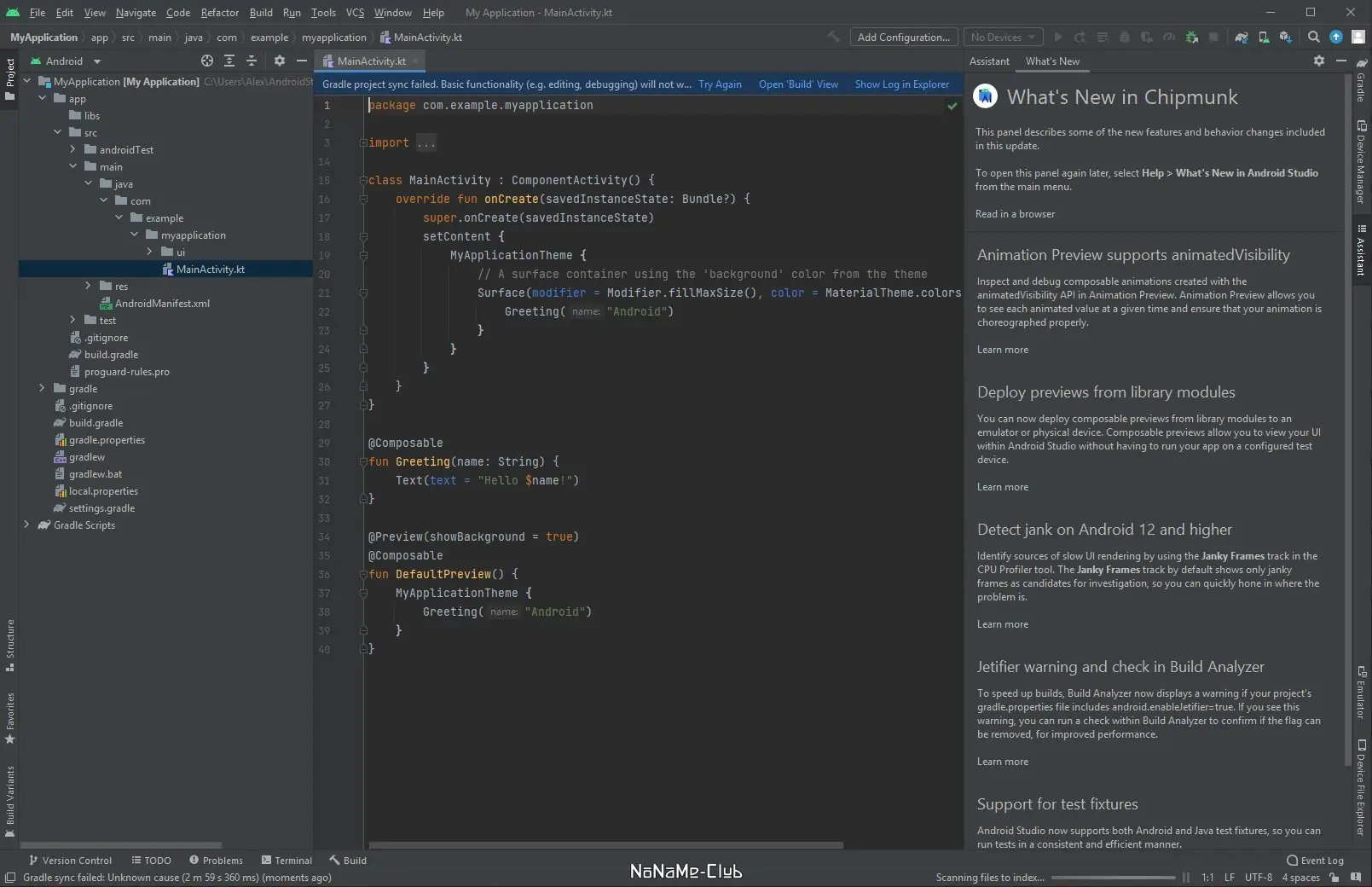Toggle the read-only lock icon in status bar

point(1334,878)
